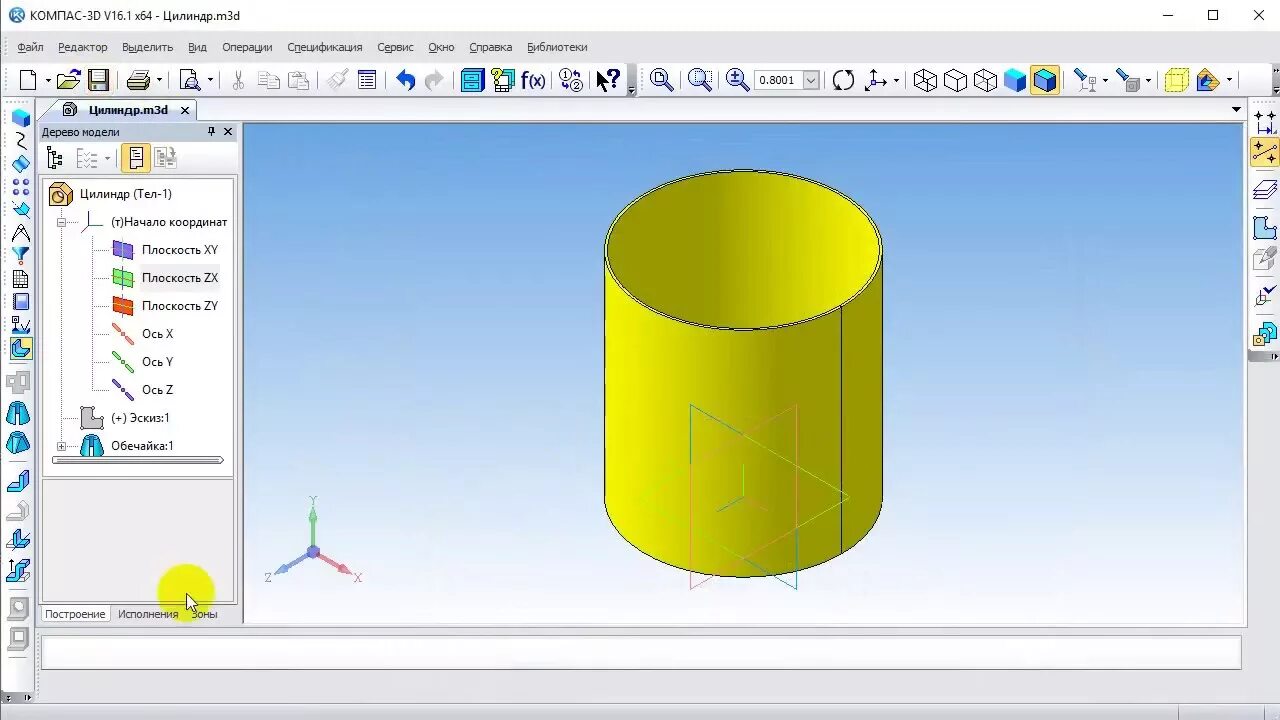Screen dimensions: 1280x720
Task: Open the Библиотеки menu
Action: 557,47
